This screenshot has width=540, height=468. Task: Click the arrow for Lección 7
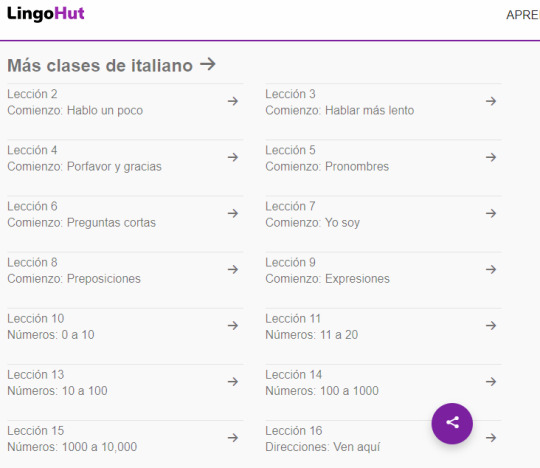(491, 214)
